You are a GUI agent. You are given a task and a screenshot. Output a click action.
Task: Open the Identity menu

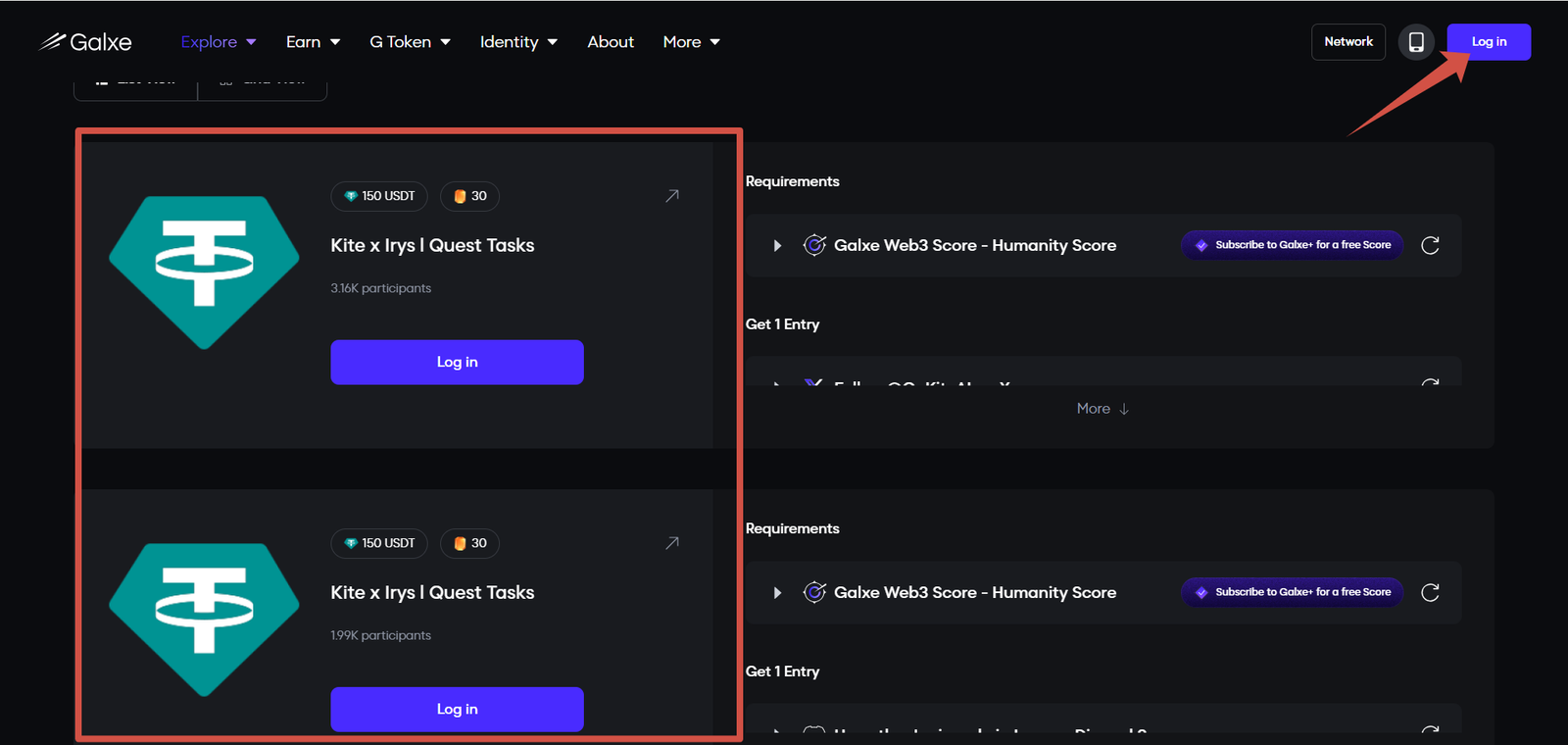[x=518, y=42]
